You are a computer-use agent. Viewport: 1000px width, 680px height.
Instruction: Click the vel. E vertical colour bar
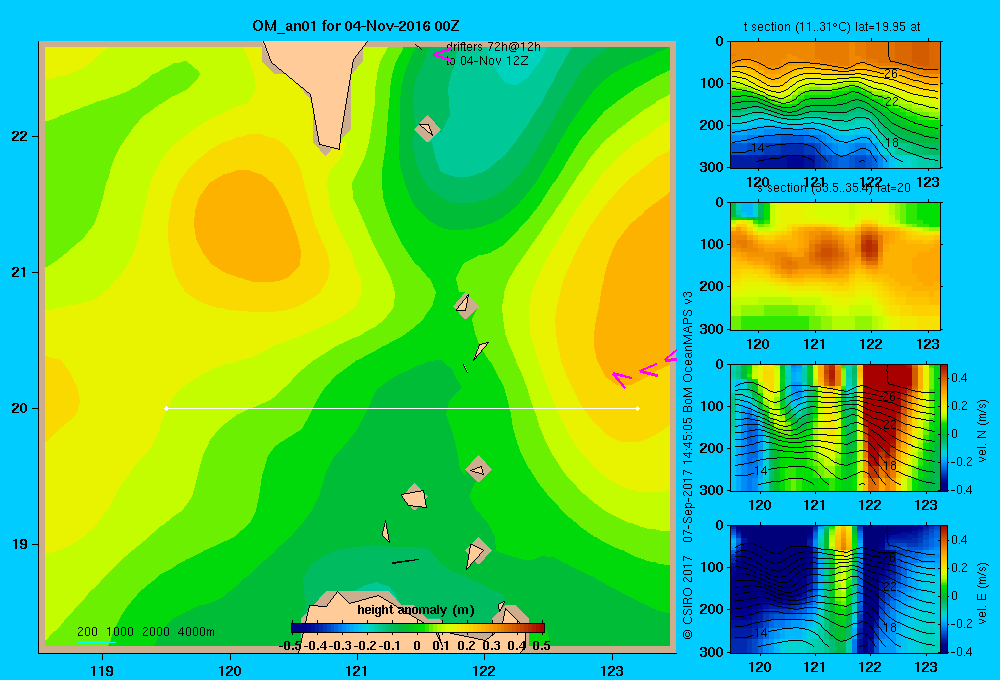[944, 589]
